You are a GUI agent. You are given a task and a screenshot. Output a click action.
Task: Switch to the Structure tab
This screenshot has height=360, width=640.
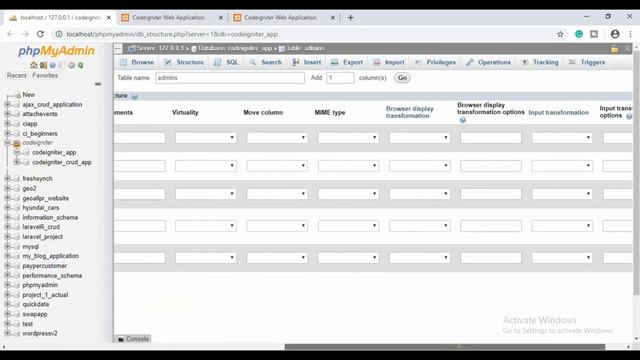click(x=184, y=62)
